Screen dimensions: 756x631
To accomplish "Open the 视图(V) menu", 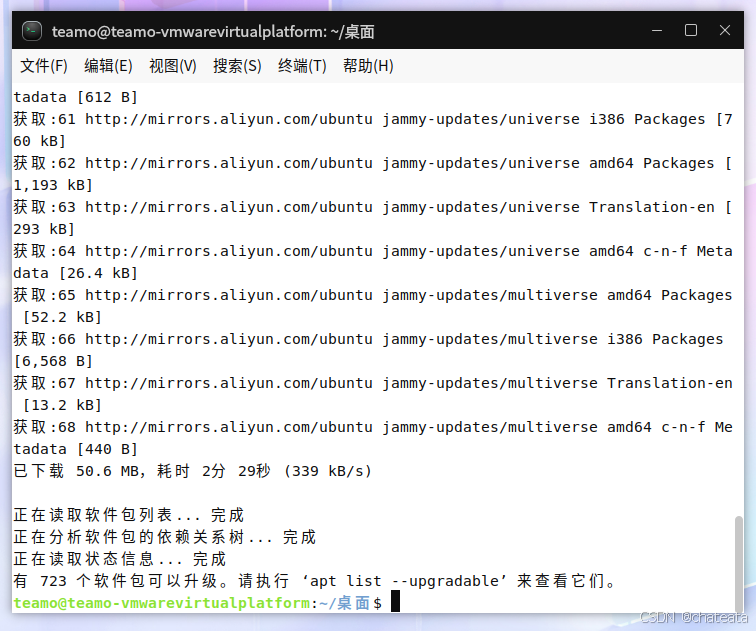I will click(x=173, y=66).
